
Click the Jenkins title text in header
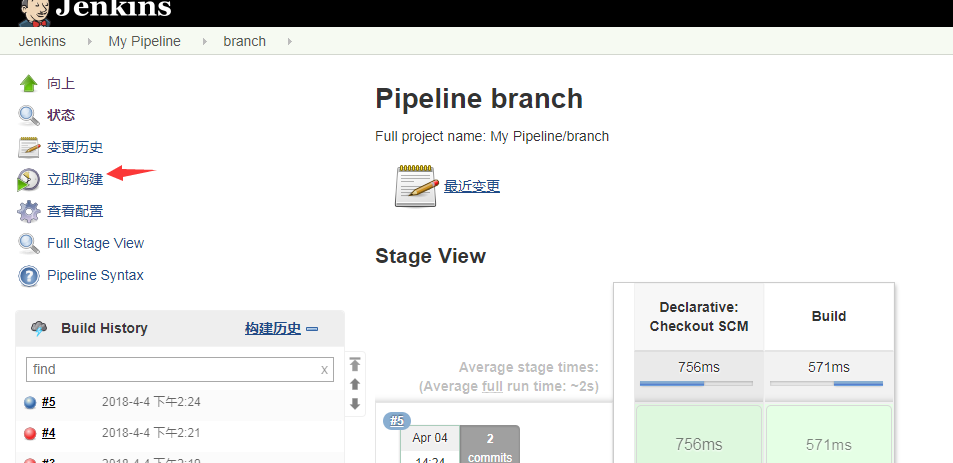[x=114, y=9]
